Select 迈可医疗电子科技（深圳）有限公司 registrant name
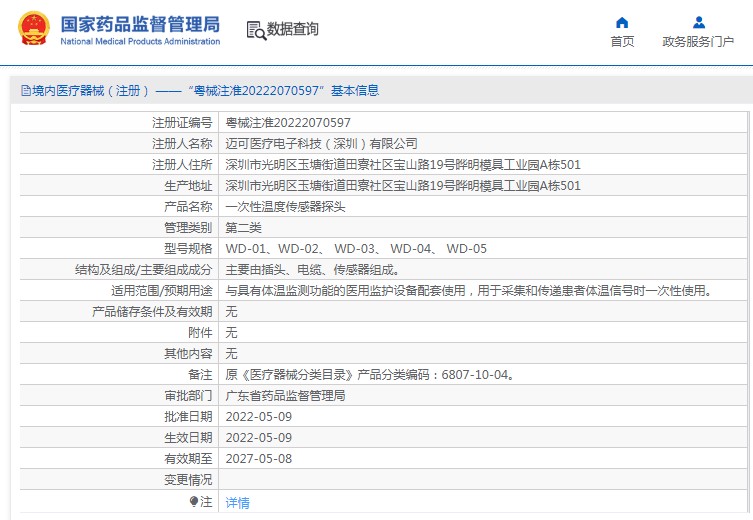 click(321, 144)
